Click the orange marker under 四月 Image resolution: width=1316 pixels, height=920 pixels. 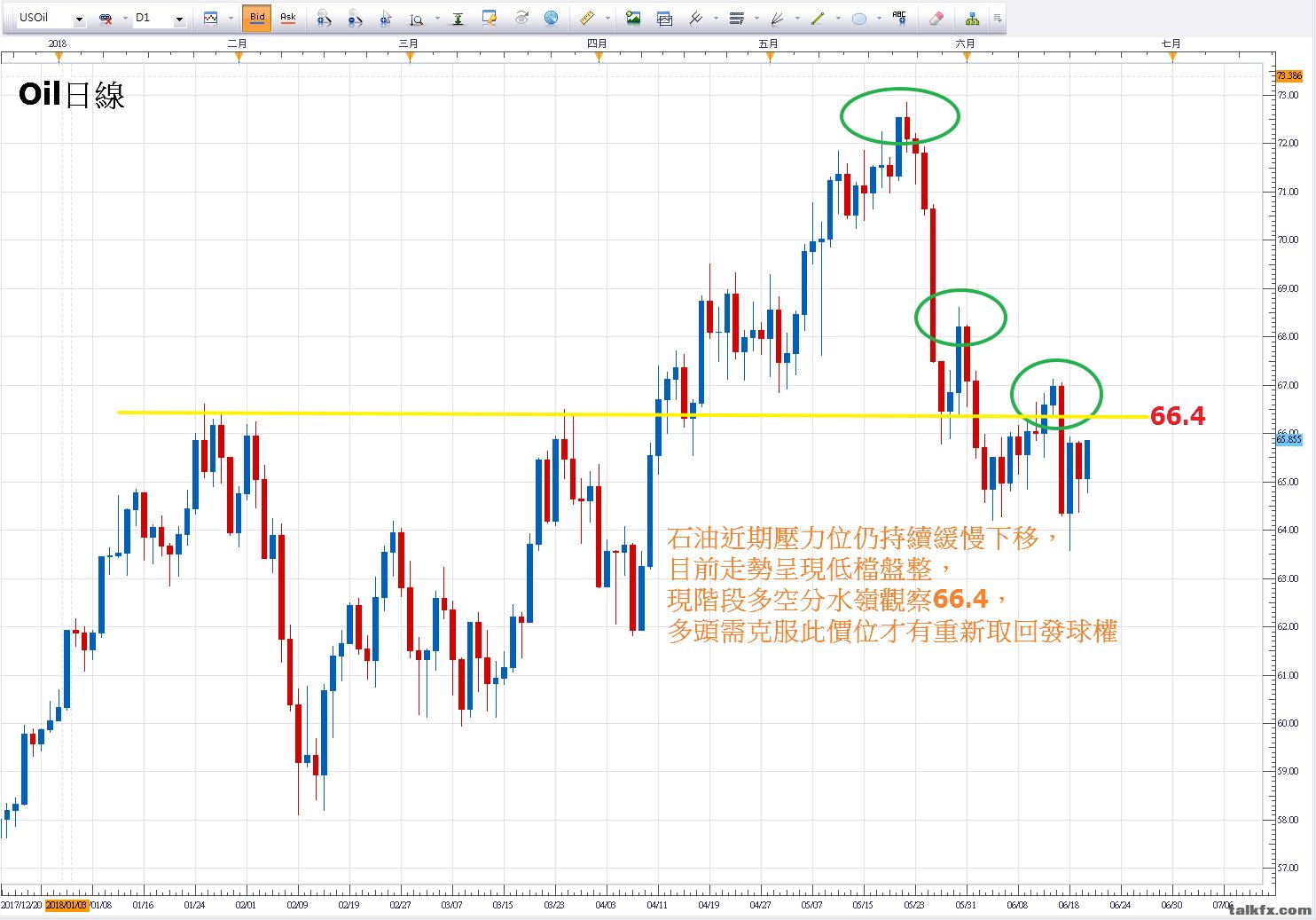(599, 57)
